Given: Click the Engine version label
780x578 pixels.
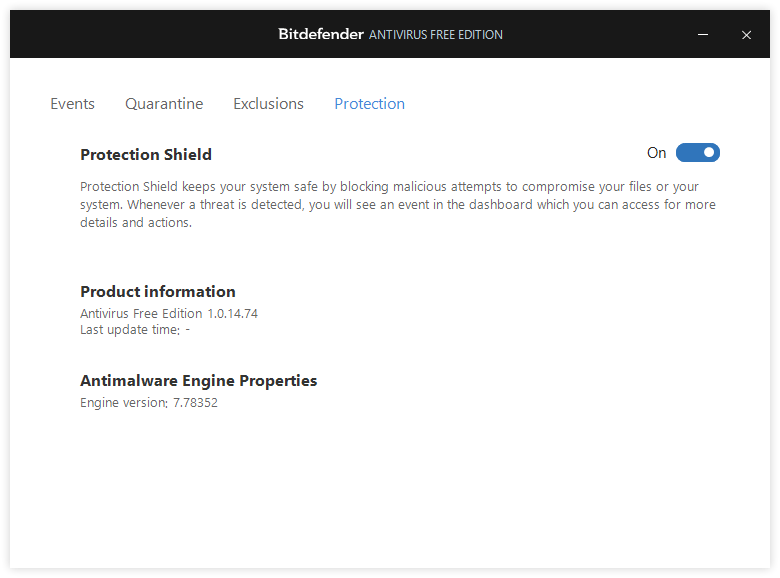Looking at the screenshot, I should 122,403.
